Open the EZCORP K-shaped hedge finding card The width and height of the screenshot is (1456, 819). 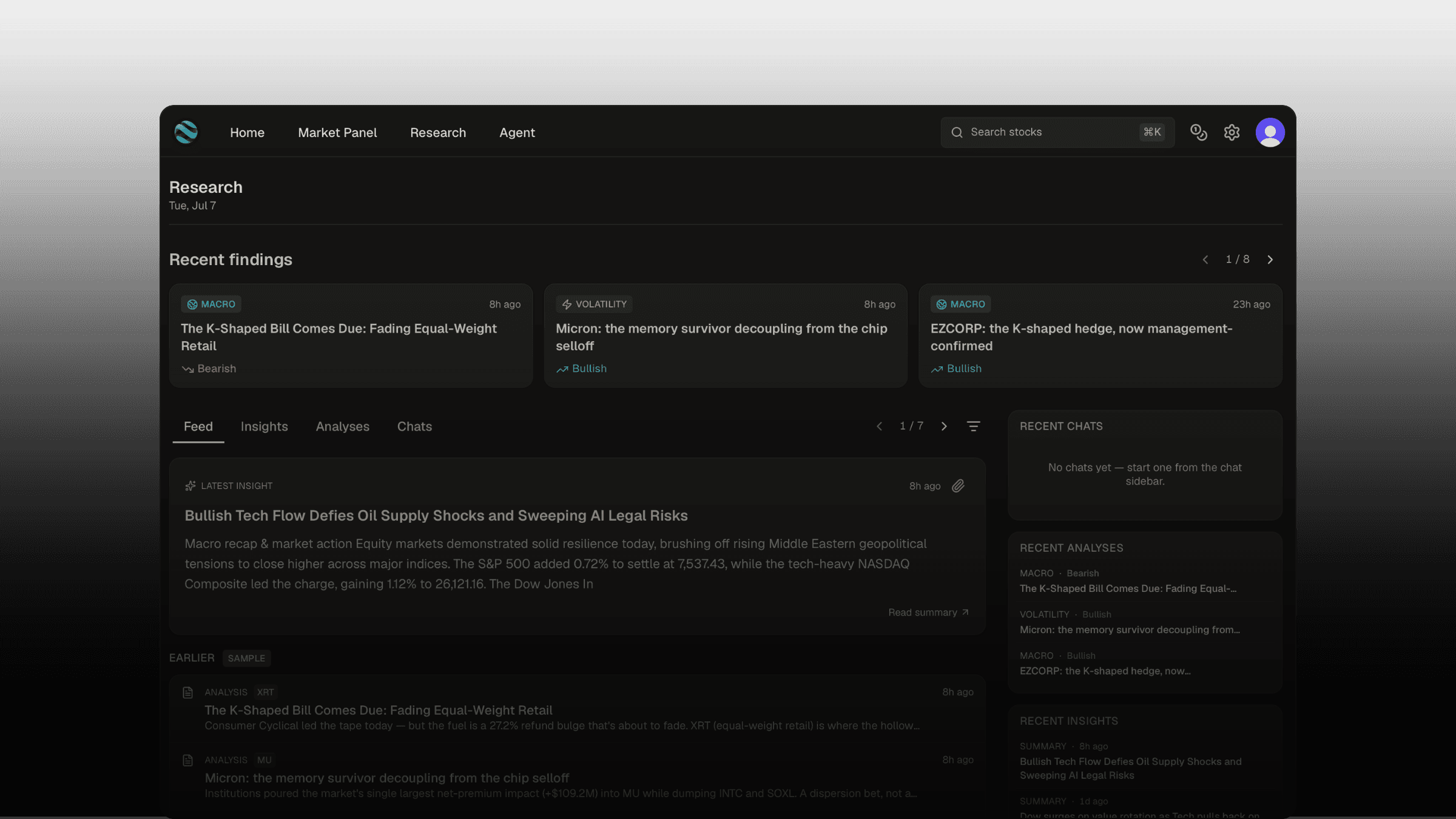(x=1100, y=335)
